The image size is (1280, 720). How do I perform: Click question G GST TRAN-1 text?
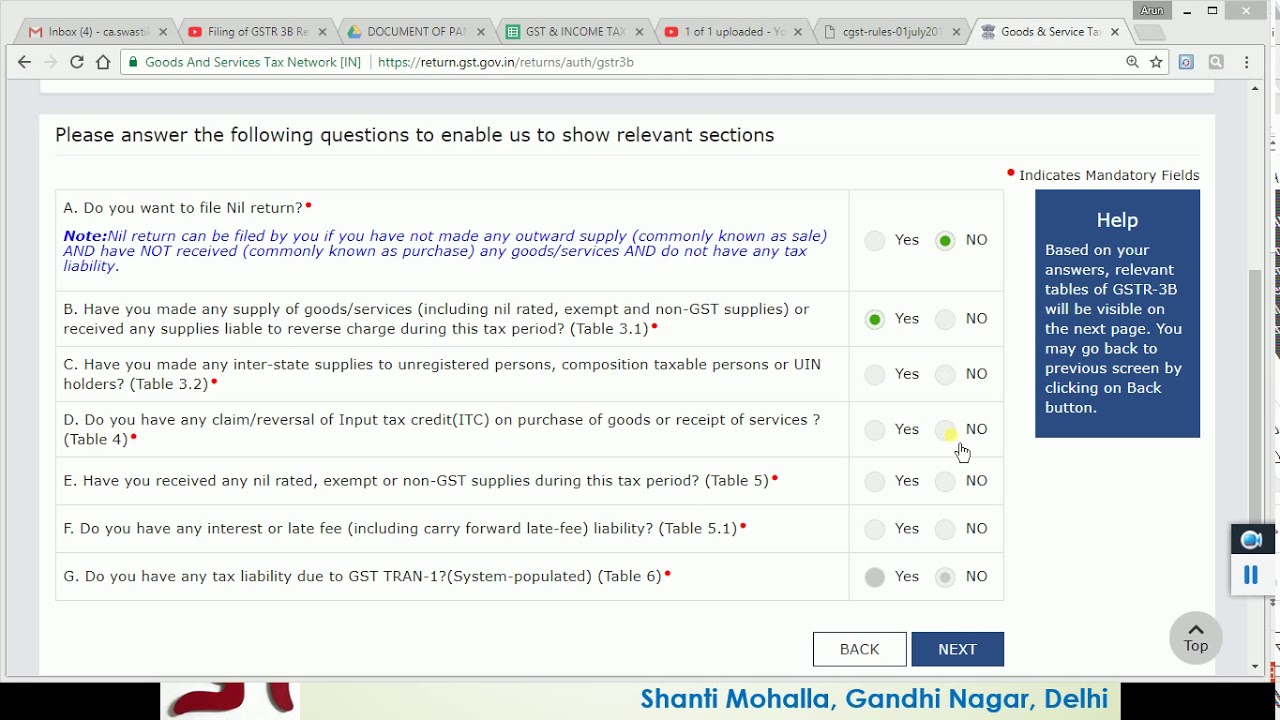pyautogui.click(x=362, y=576)
